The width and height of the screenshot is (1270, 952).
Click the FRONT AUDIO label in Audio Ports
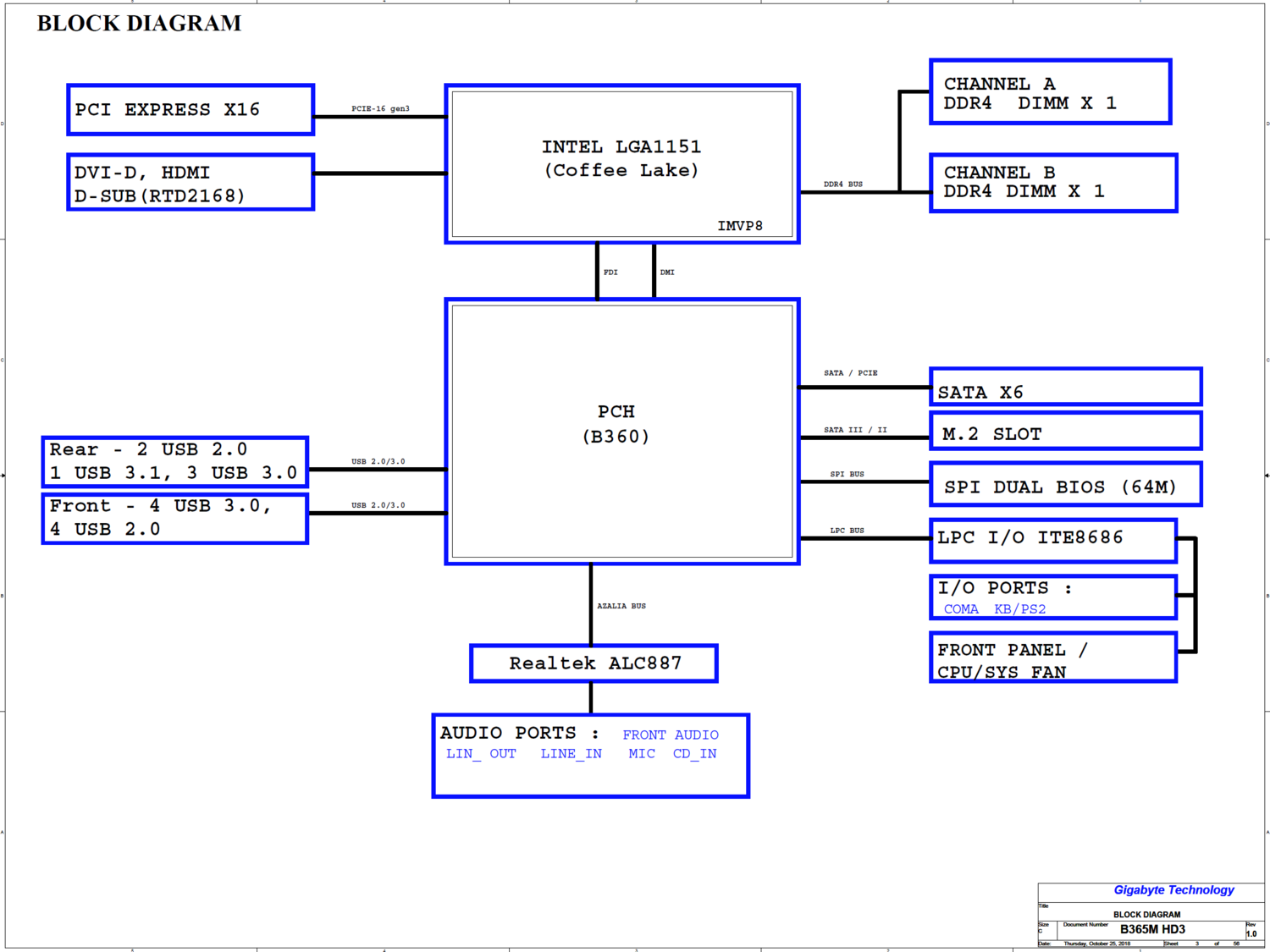[671, 735]
